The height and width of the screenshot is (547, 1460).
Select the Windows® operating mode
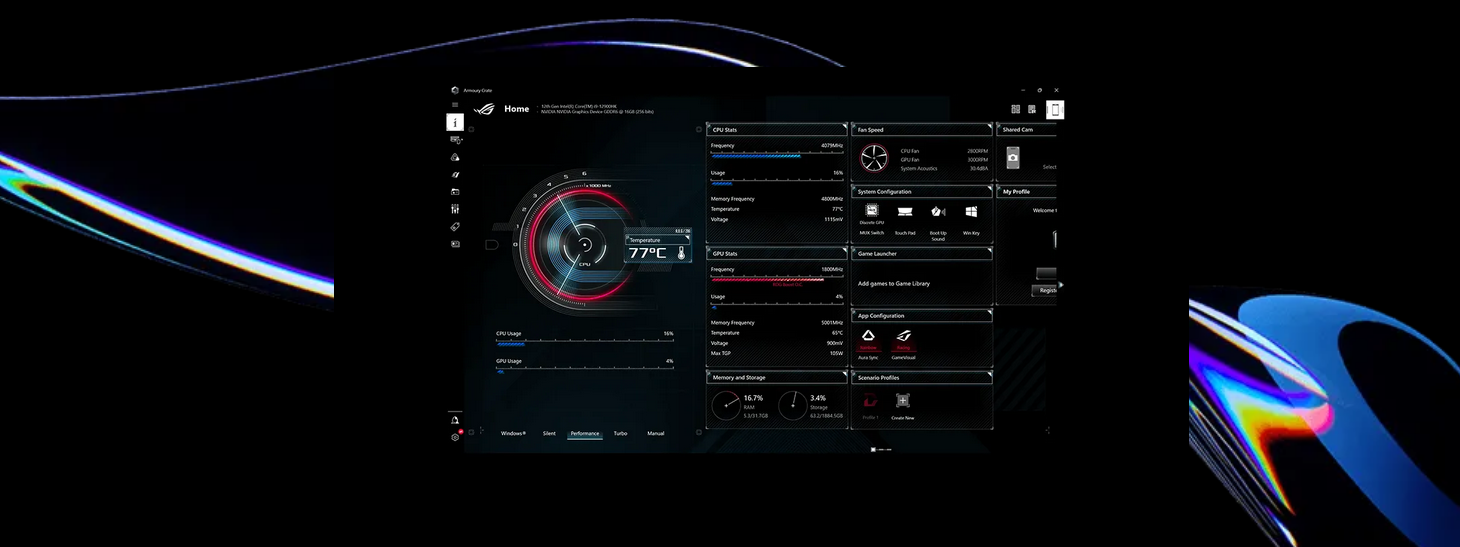pos(513,433)
